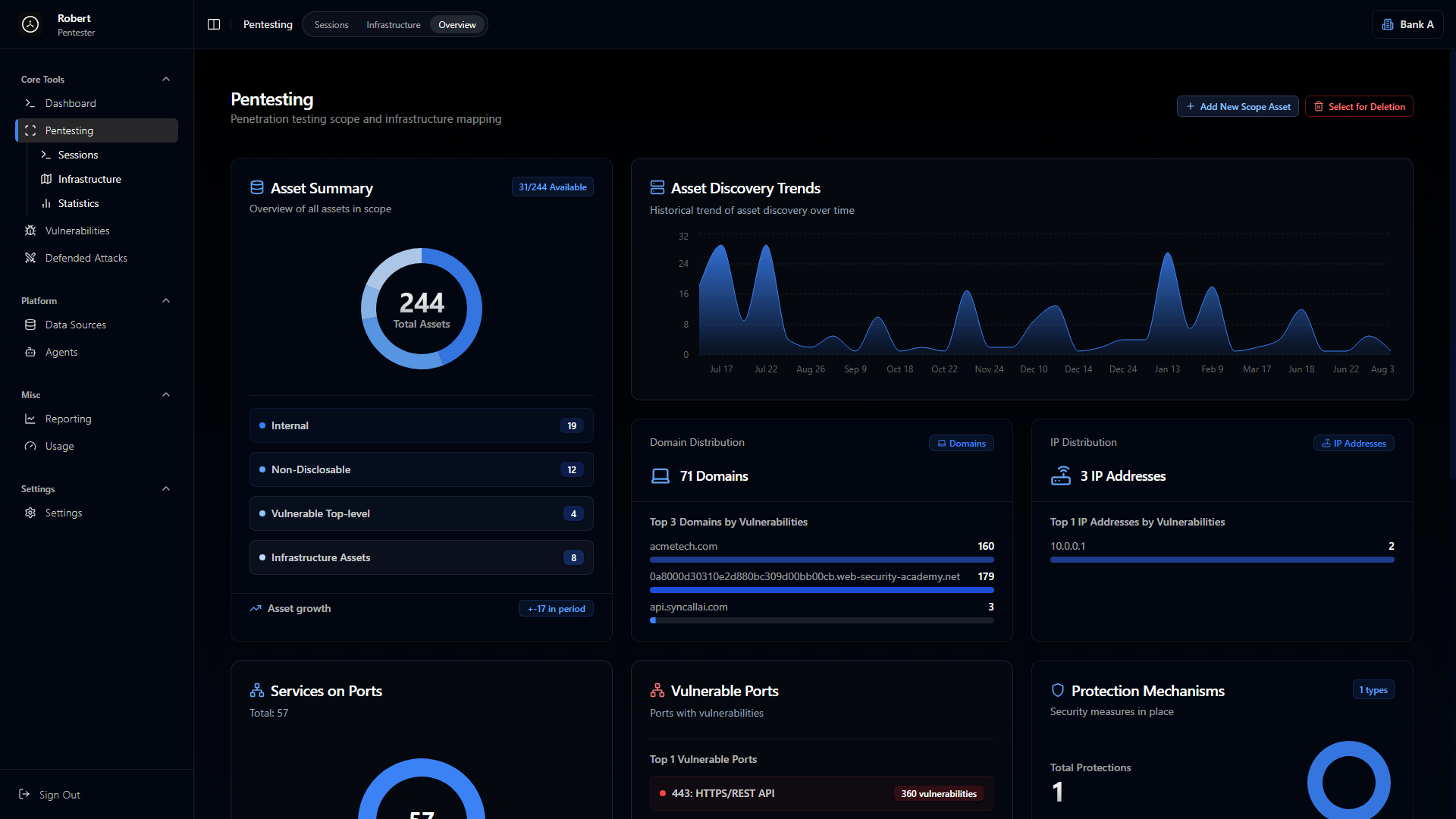This screenshot has width=1456, height=819.
Task: Click the Defended Attacks crossed swords icon
Action: [30, 258]
